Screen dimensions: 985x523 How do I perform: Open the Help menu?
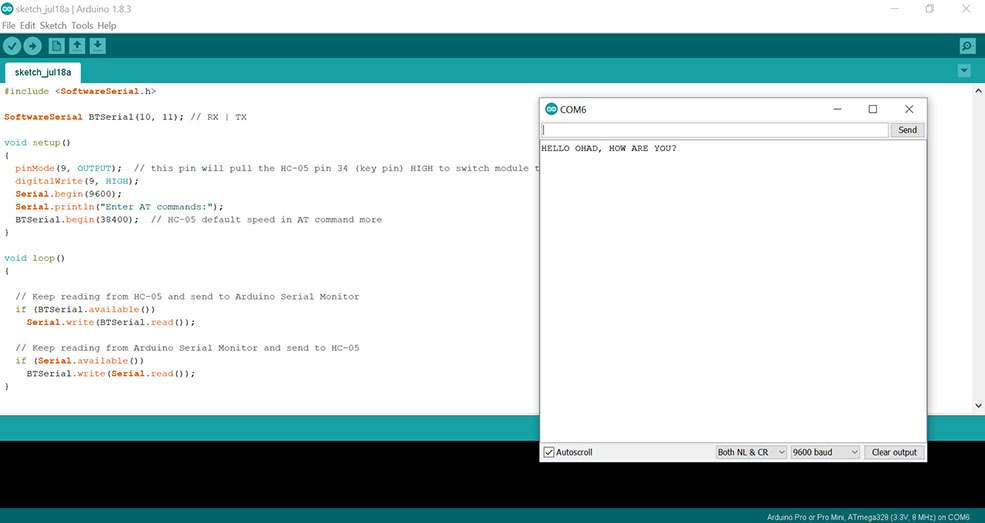coord(107,26)
